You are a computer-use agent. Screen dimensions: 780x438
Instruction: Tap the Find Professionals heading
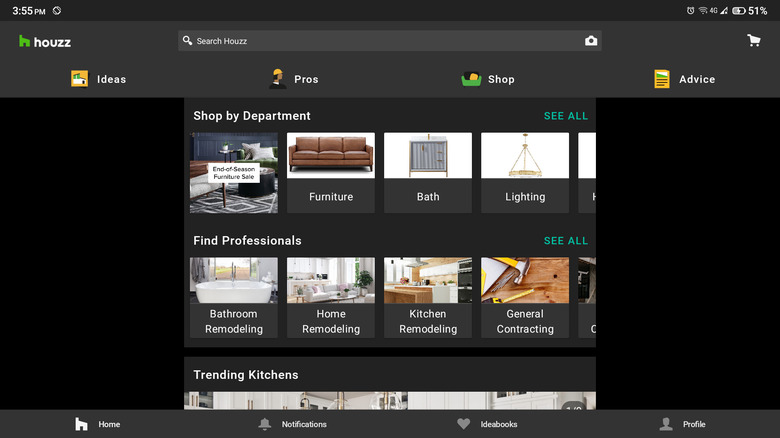pos(247,241)
